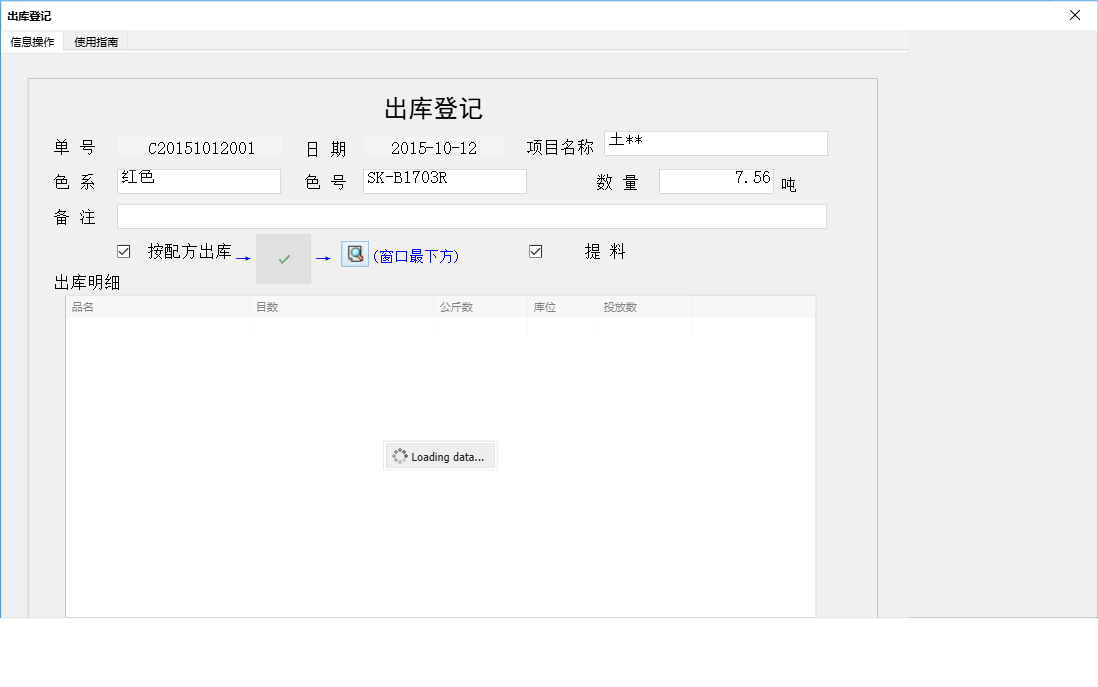This screenshot has height=687, width=1098.
Task: Click the blue (窗口最下方) hint text
Action: (x=415, y=256)
